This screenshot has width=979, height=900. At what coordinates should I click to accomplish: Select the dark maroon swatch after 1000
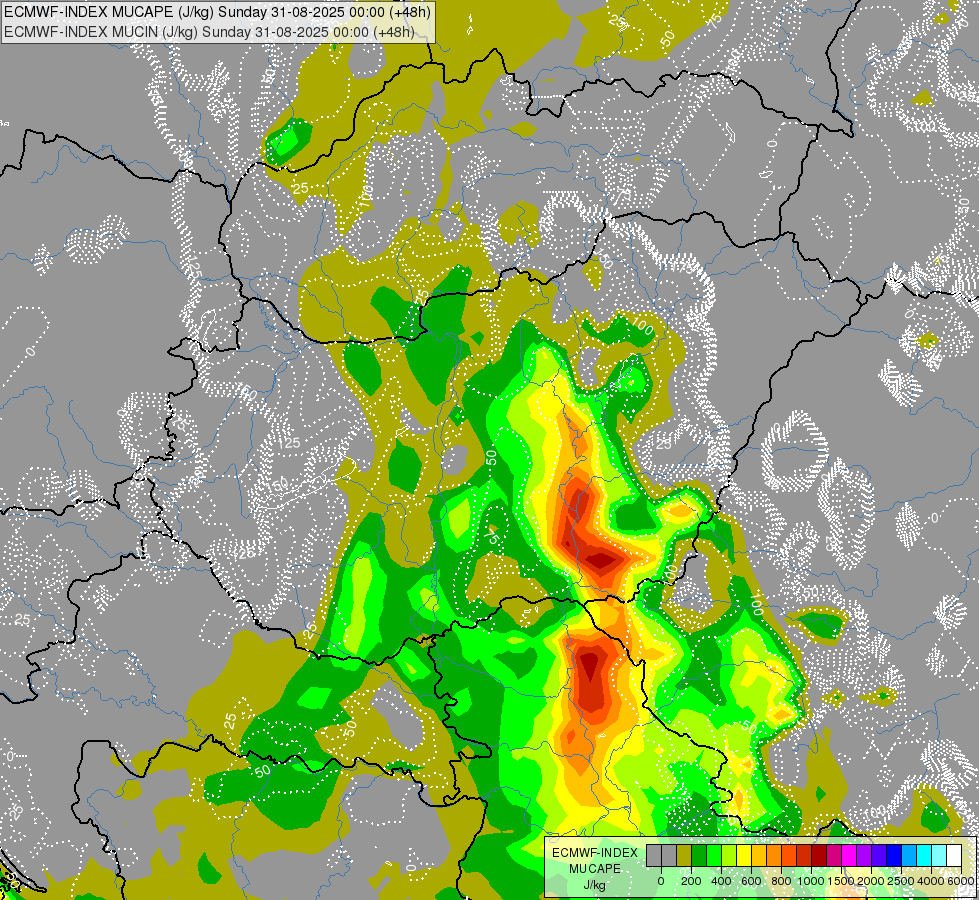click(x=819, y=855)
